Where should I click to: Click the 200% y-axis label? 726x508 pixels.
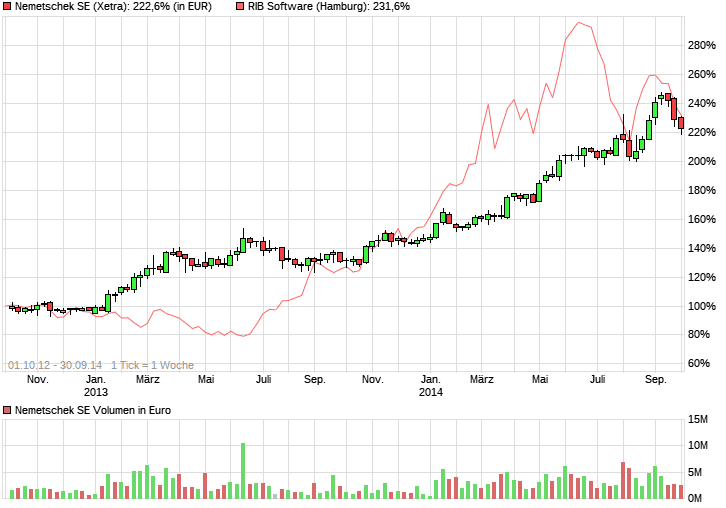pos(702,161)
